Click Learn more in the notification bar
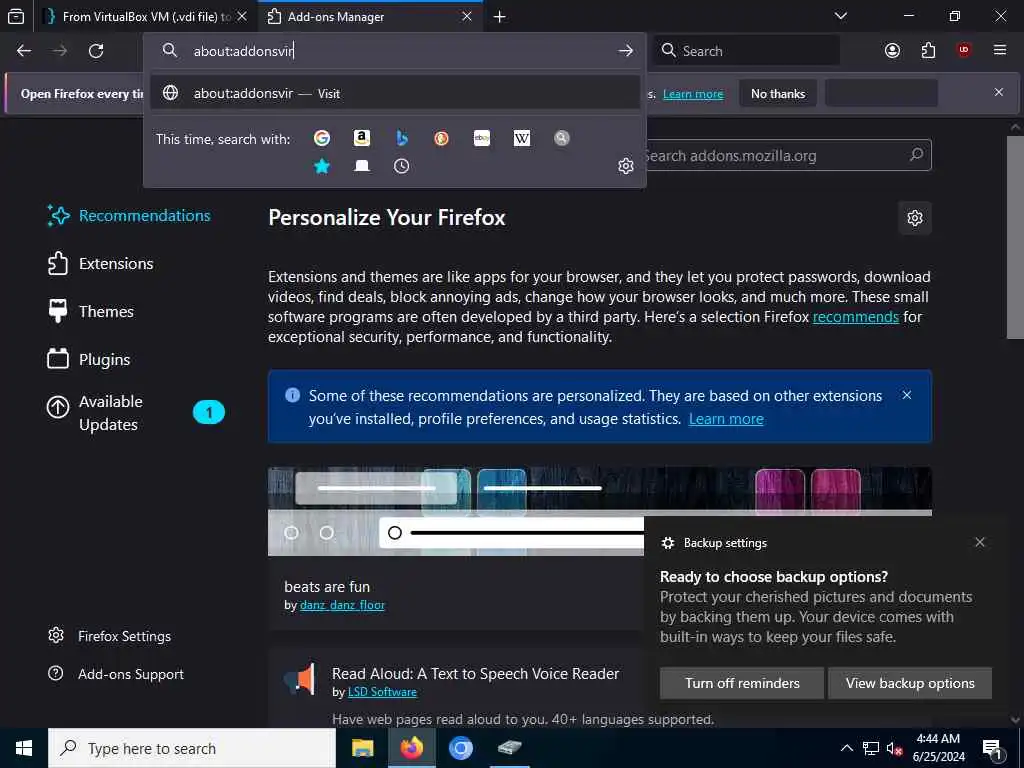The image size is (1024, 768). coord(693,94)
